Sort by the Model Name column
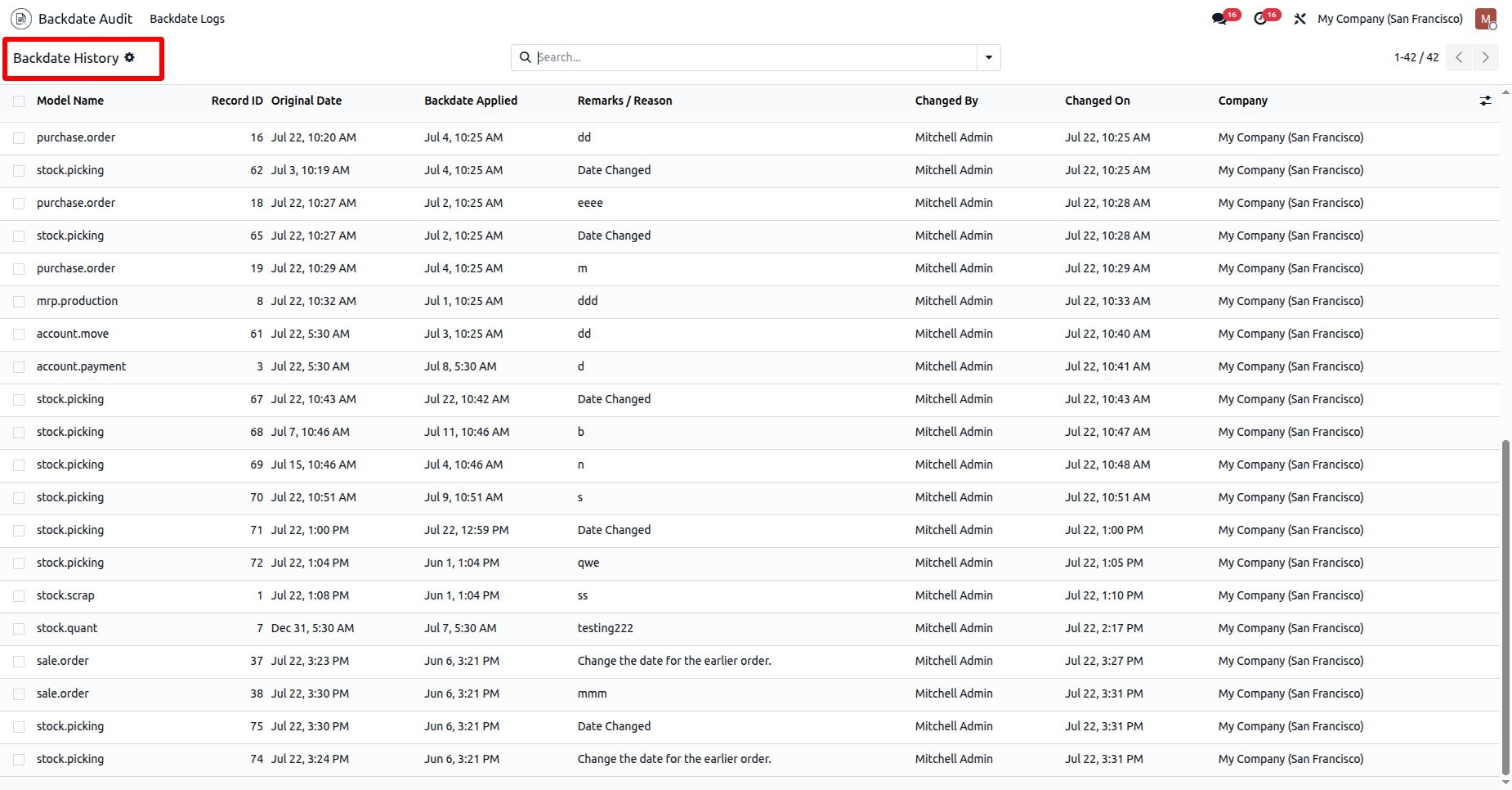This screenshot has height=790, width=1512. click(x=70, y=101)
